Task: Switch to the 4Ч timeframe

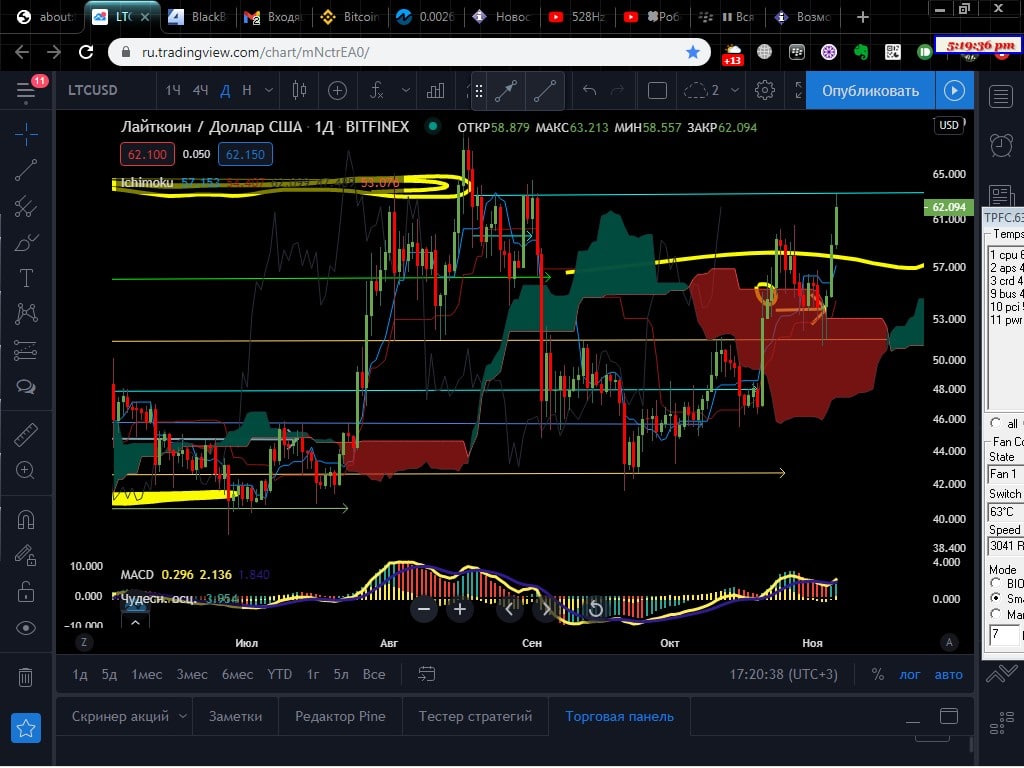Action: pos(200,91)
